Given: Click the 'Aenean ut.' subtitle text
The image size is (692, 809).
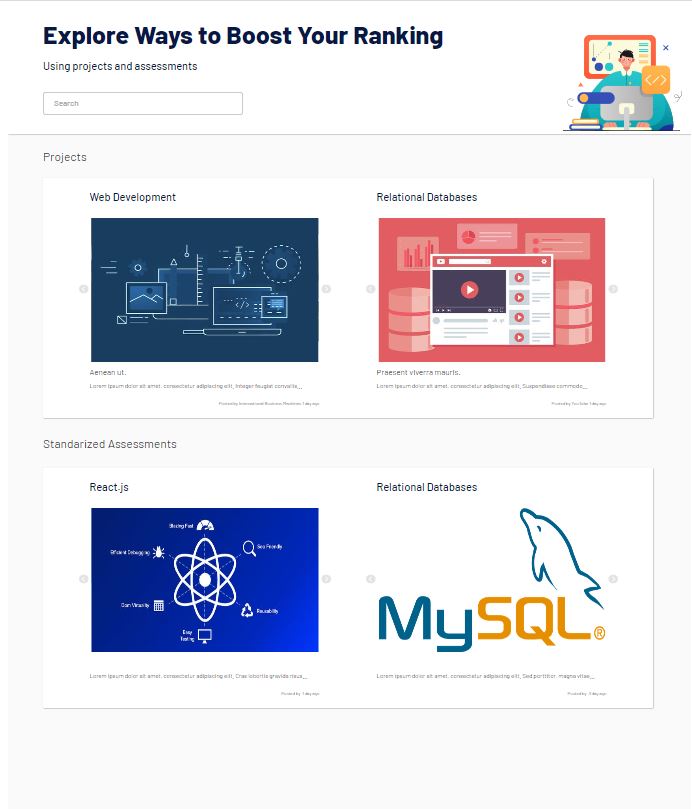Looking at the screenshot, I should pyautogui.click(x=108, y=373).
